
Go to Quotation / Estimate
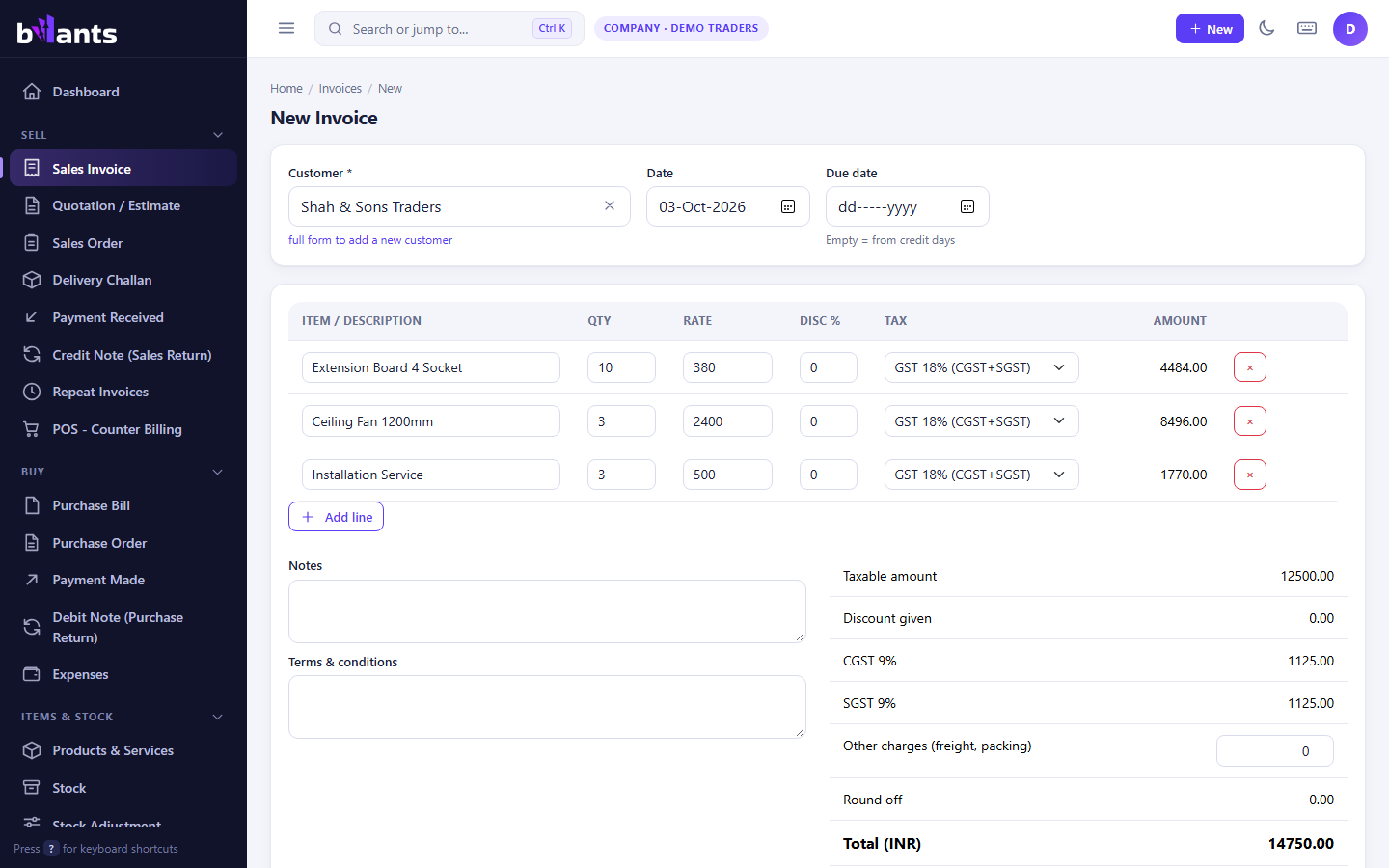(123, 205)
